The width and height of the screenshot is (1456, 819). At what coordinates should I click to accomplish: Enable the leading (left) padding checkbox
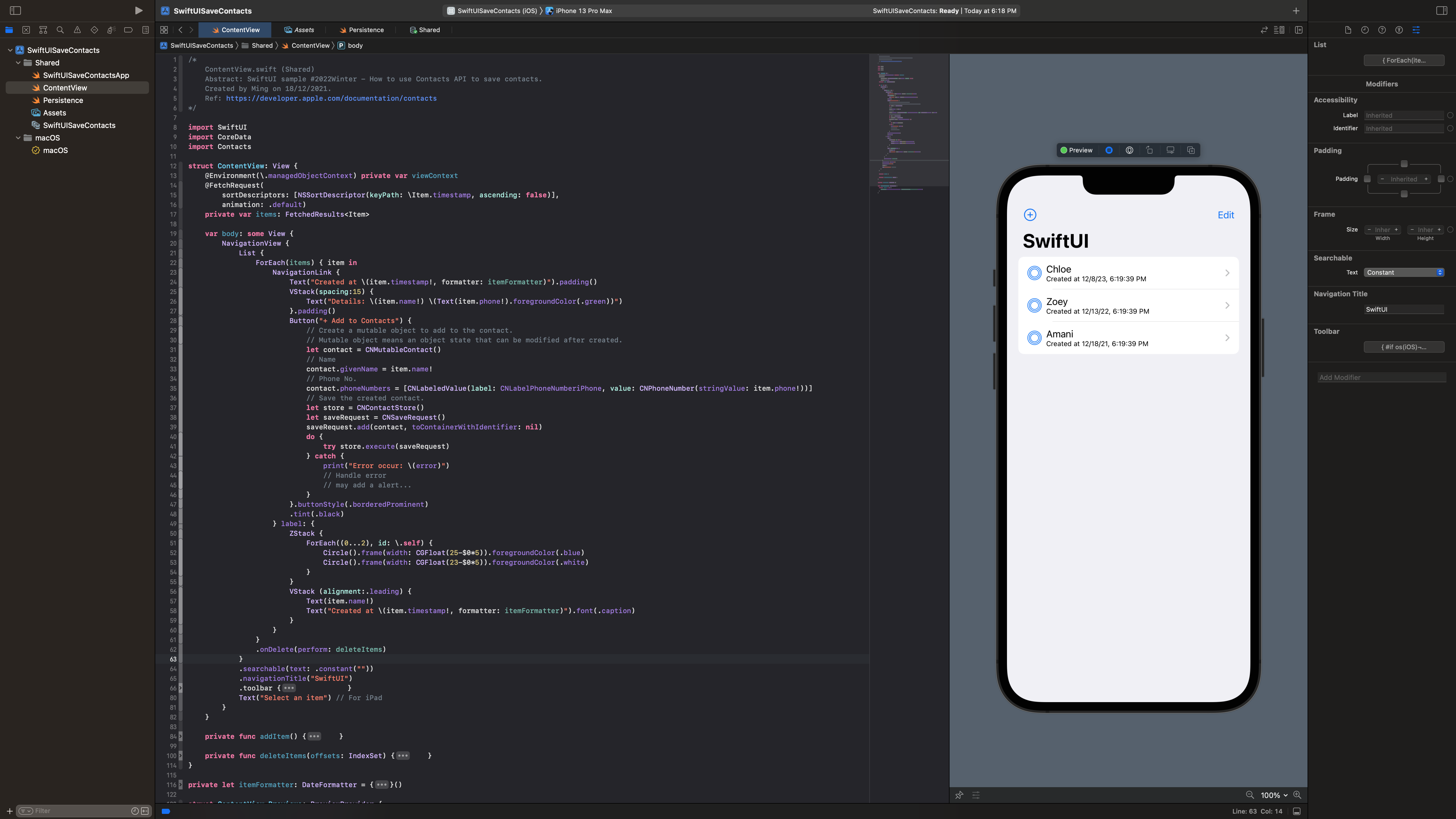tap(1367, 179)
